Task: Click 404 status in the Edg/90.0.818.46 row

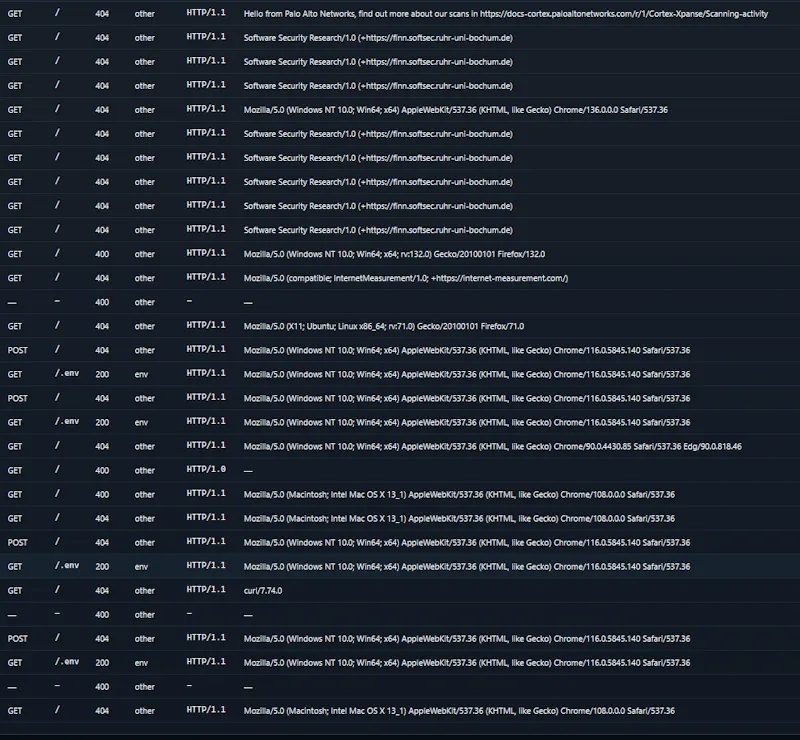Action: (102, 447)
